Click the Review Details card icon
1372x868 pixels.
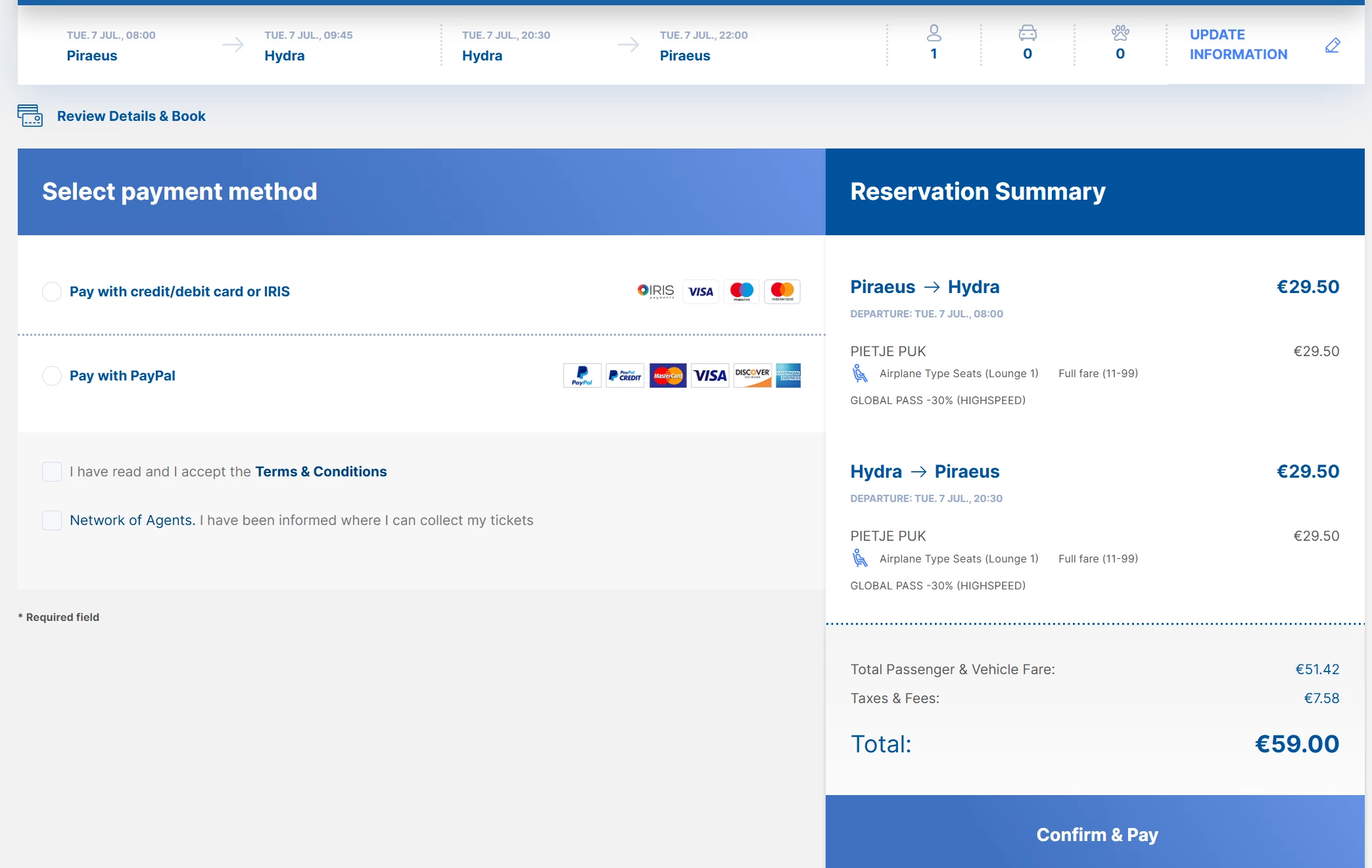click(30, 116)
